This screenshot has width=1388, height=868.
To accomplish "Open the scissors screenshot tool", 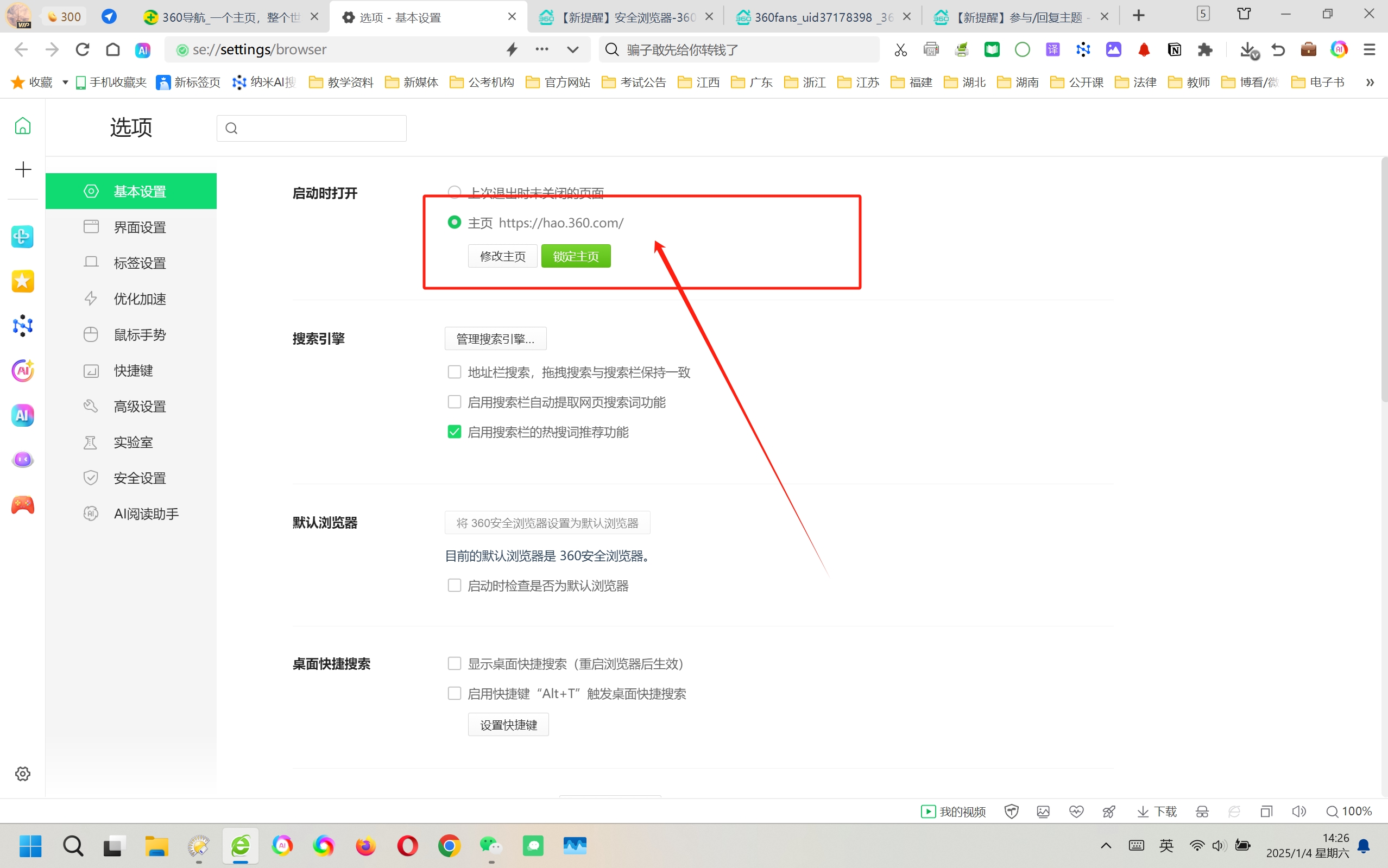I will point(900,50).
